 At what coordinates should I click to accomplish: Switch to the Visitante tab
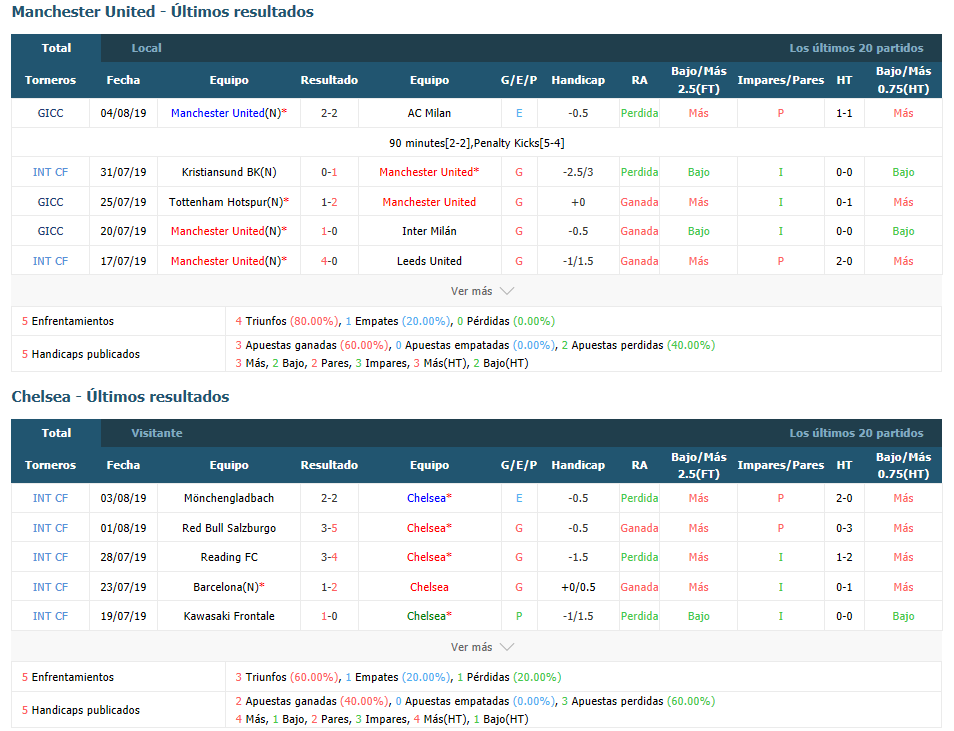[x=157, y=433]
